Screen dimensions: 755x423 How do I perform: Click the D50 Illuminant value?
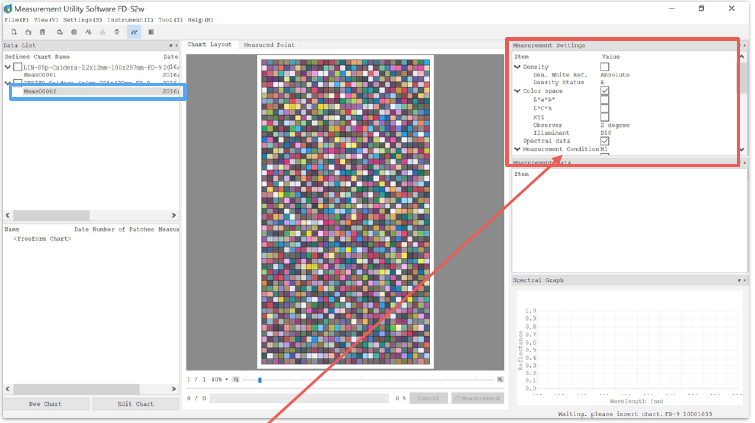pyautogui.click(x=606, y=133)
